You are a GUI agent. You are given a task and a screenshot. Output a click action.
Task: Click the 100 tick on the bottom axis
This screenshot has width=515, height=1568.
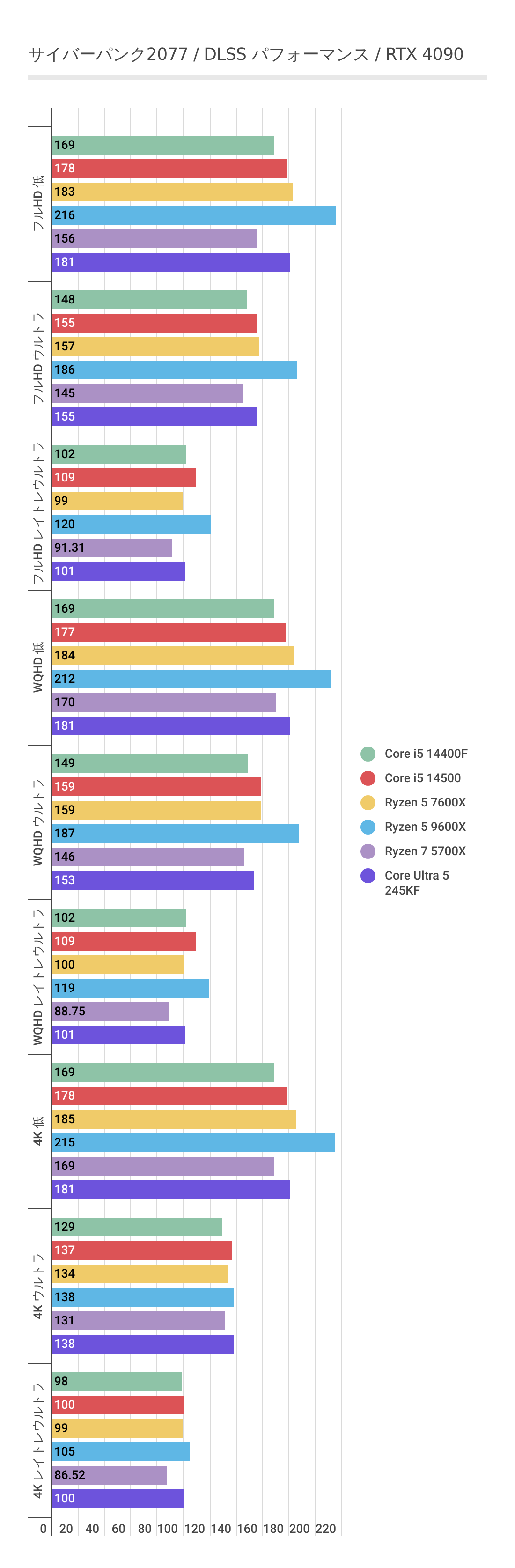pyautogui.click(x=168, y=1529)
